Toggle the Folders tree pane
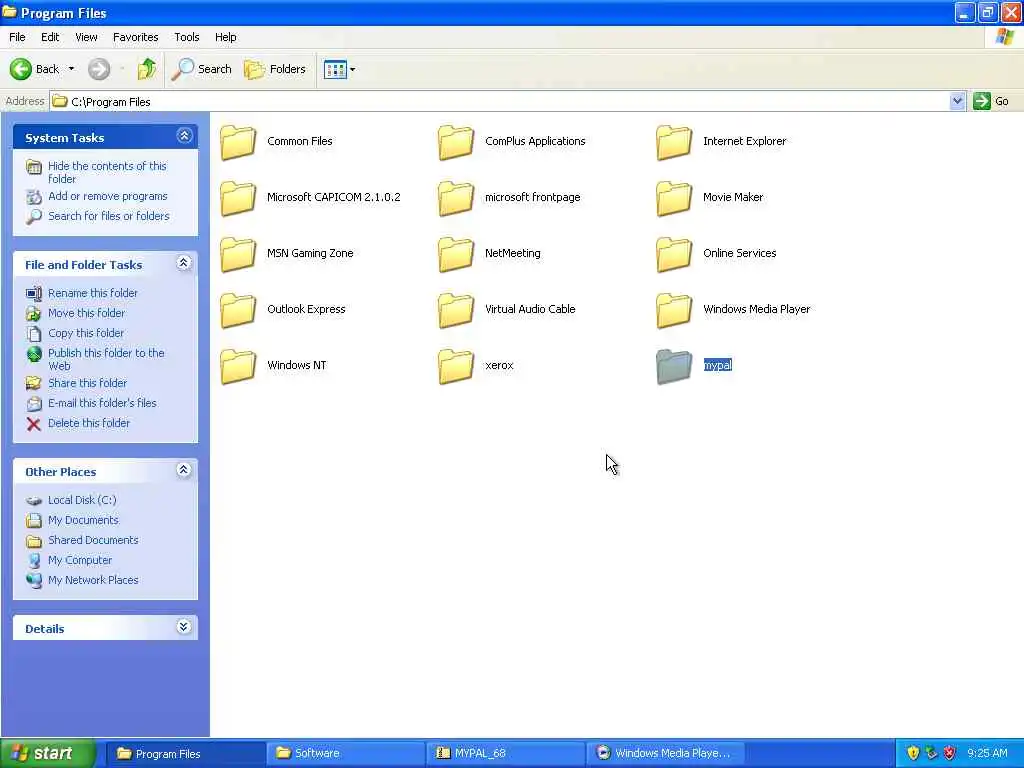 point(274,69)
